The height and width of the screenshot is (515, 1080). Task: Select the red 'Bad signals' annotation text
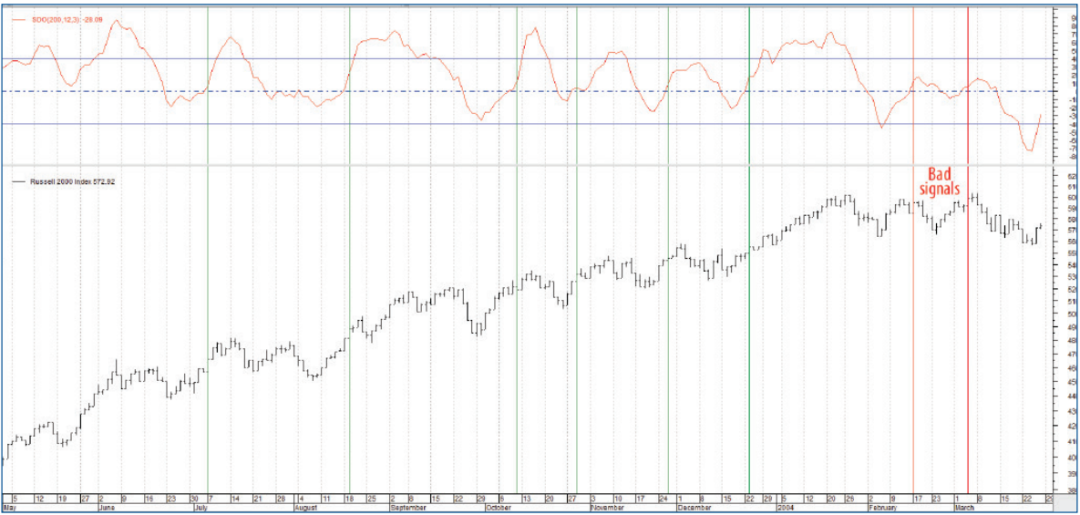pyautogui.click(x=940, y=180)
